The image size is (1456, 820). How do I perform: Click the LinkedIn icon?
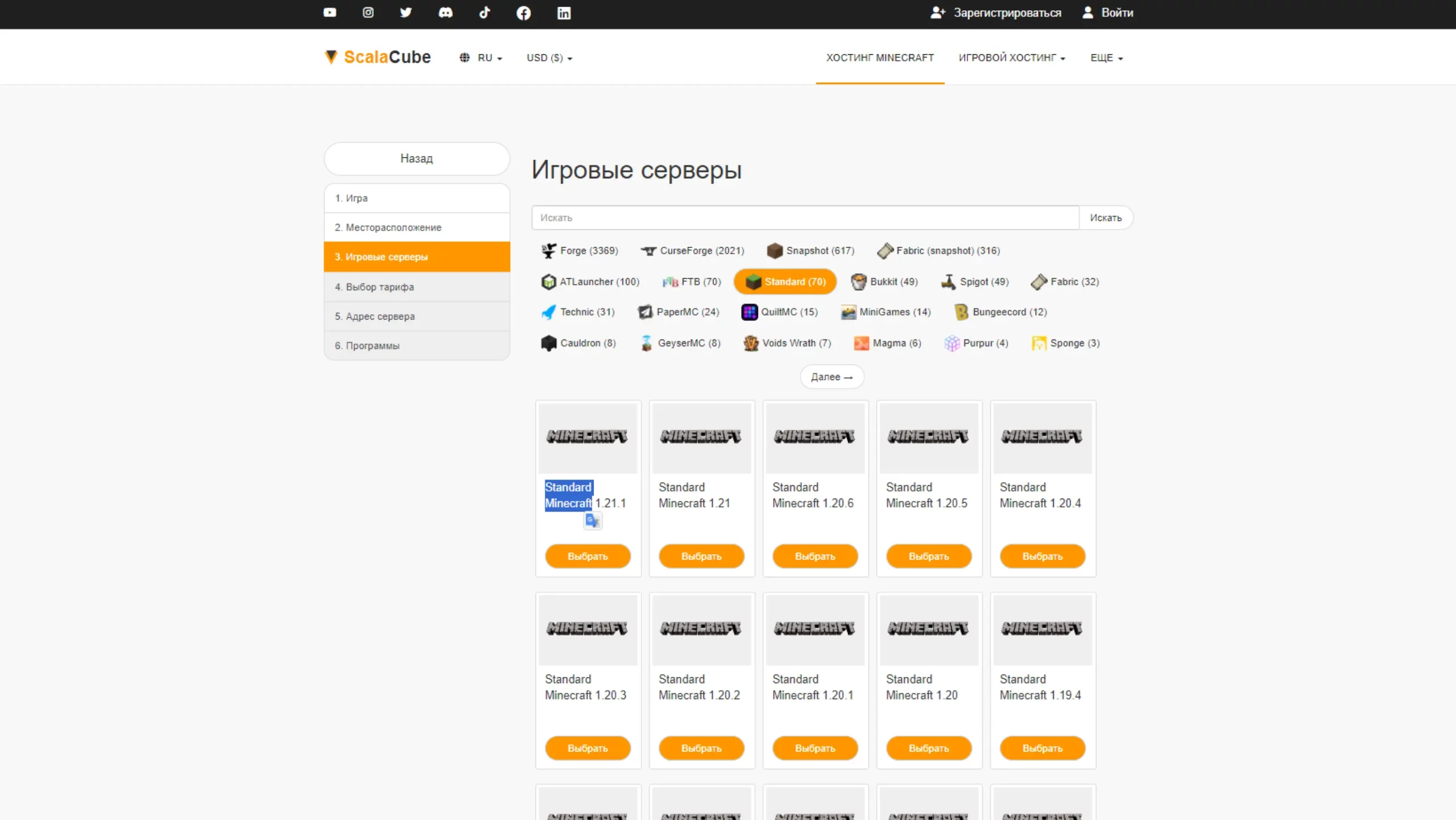pyautogui.click(x=564, y=13)
